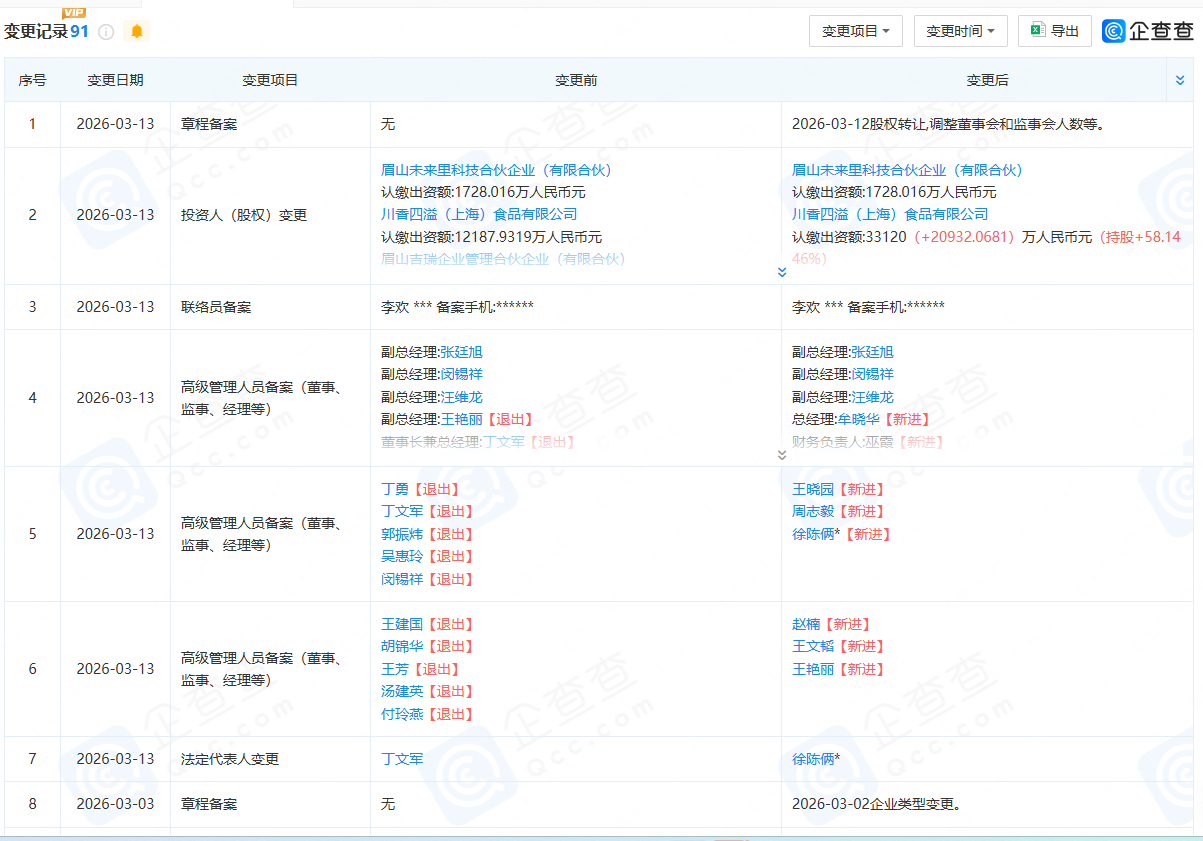Click the 导出 export button

pos(1054,31)
